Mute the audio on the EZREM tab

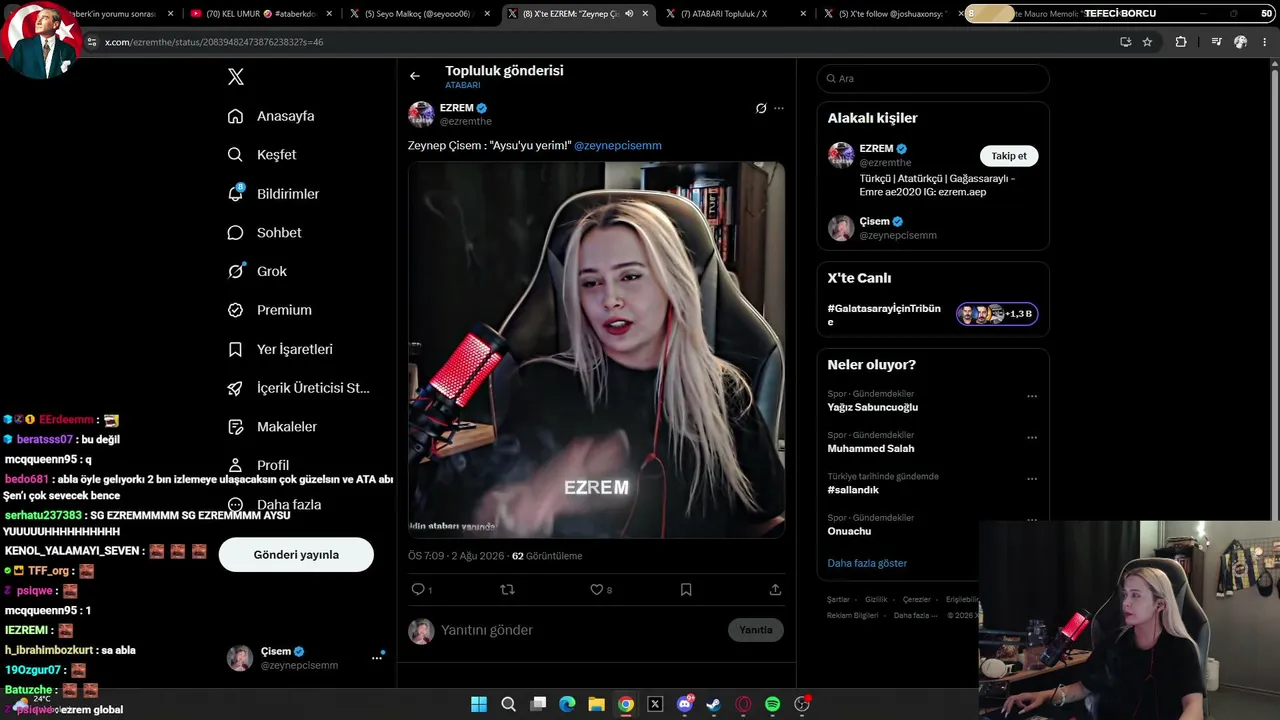pyautogui.click(x=629, y=14)
